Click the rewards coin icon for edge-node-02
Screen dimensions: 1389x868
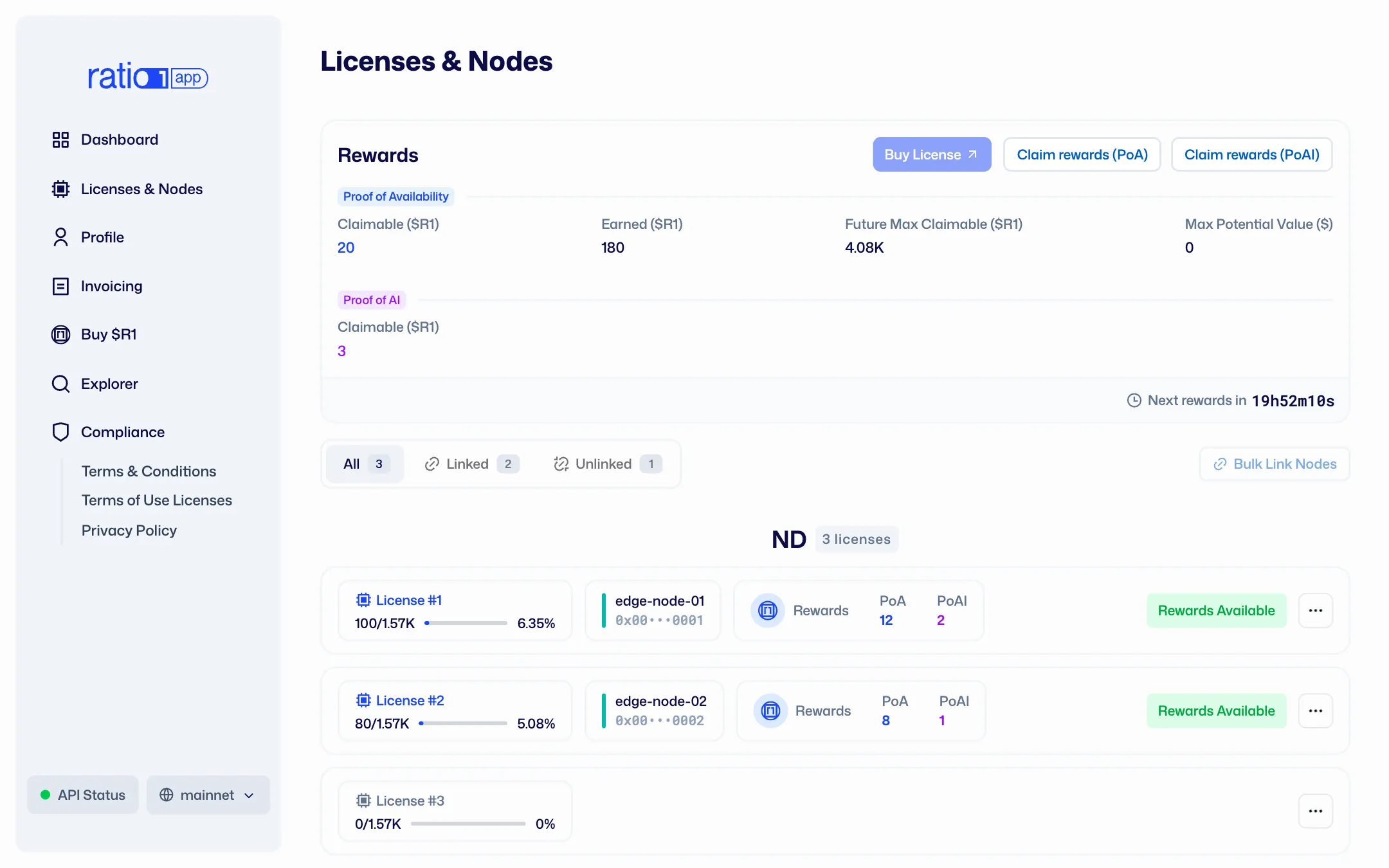point(770,710)
